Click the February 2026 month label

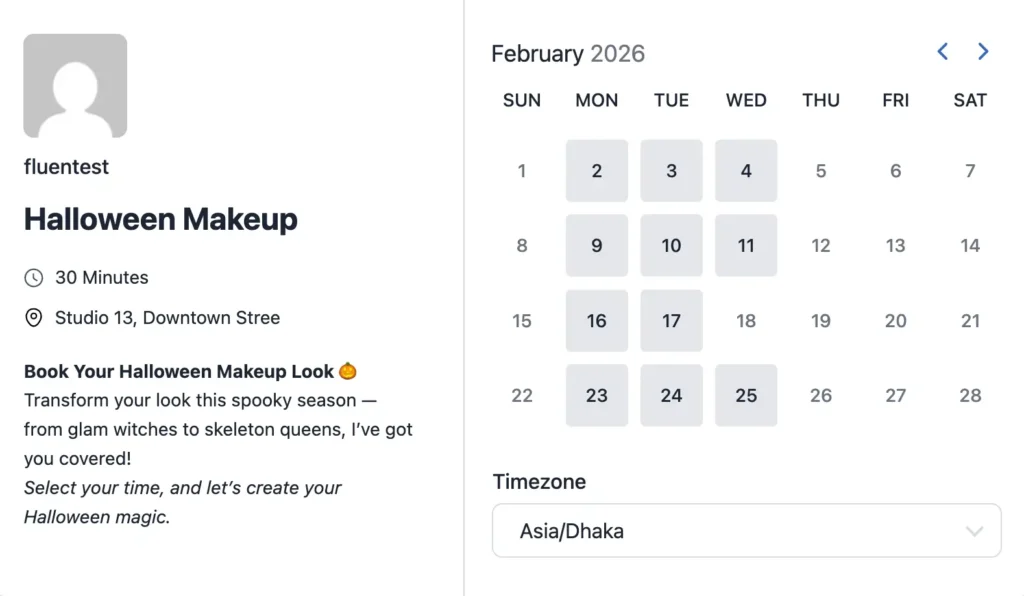[568, 53]
